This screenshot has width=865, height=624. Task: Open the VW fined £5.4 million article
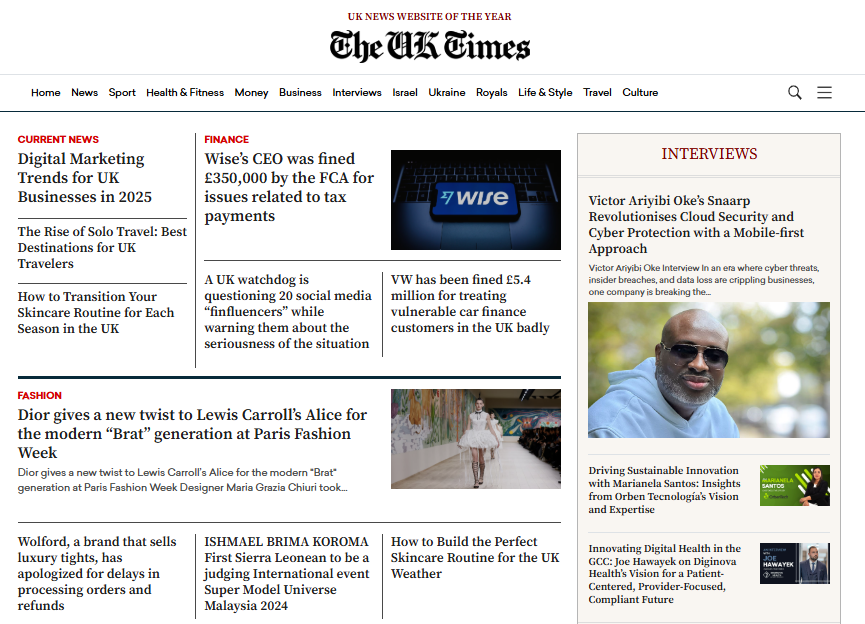pos(470,304)
